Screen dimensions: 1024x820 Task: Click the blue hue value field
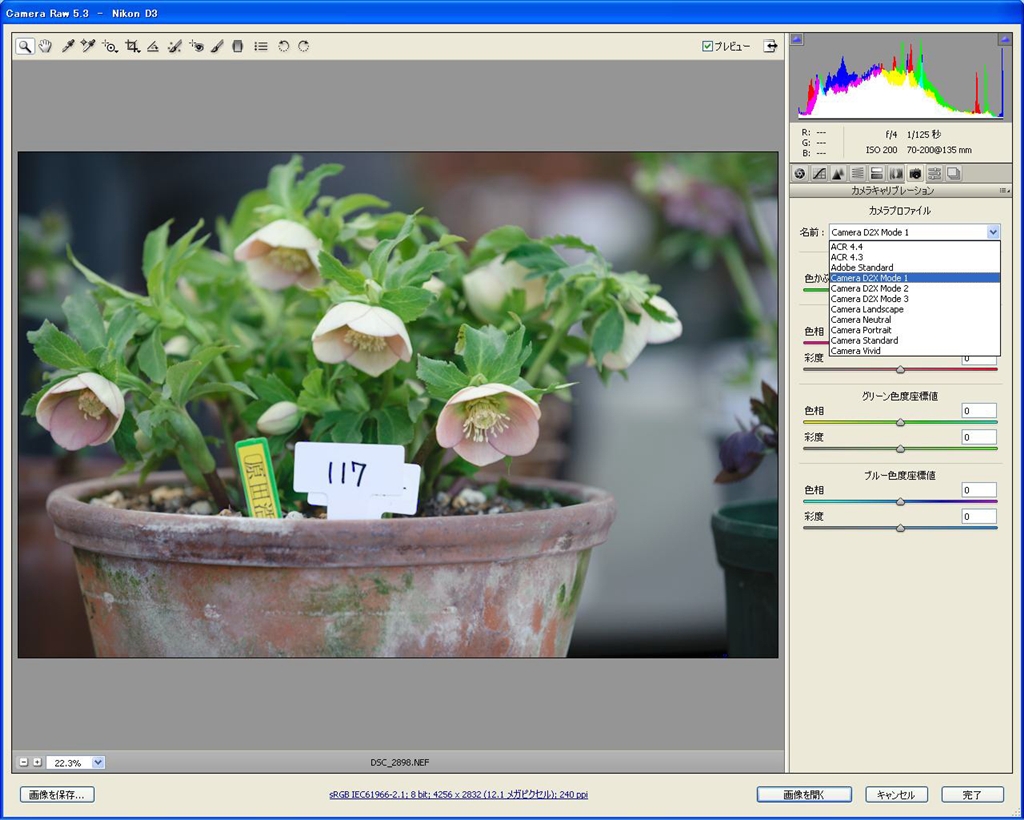point(979,490)
